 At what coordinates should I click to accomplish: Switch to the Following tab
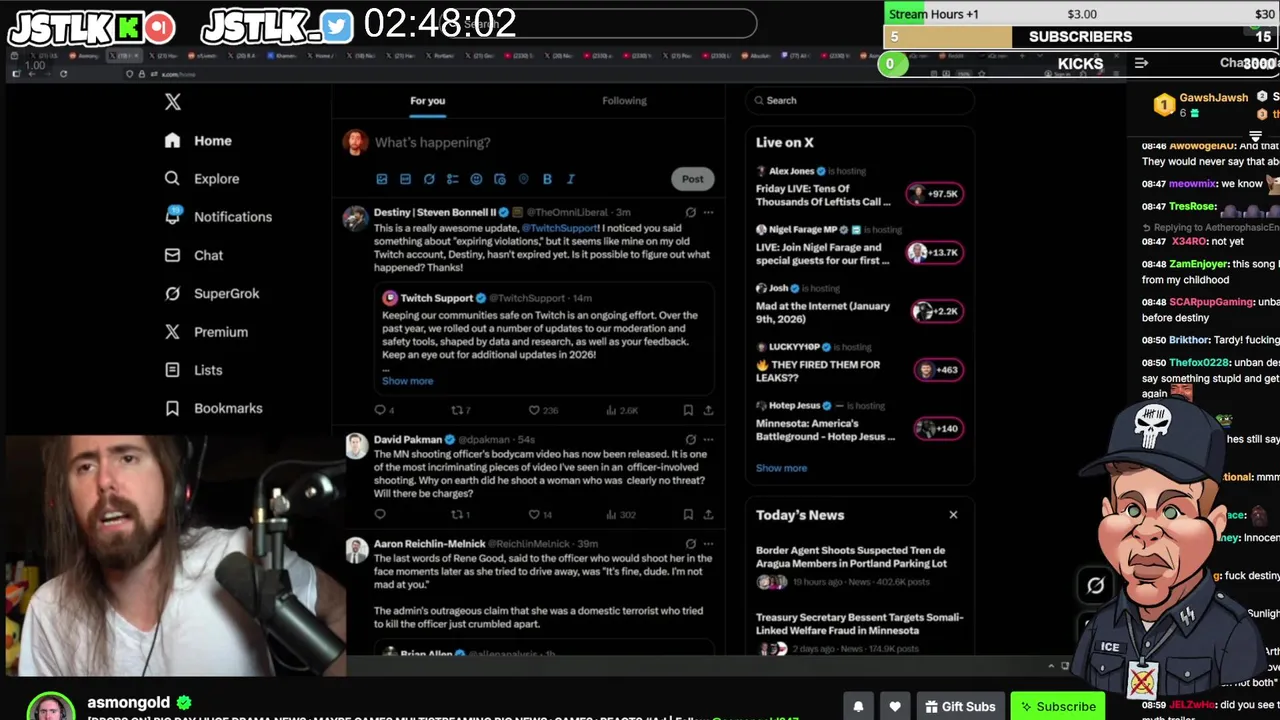click(x=624, y=100)
